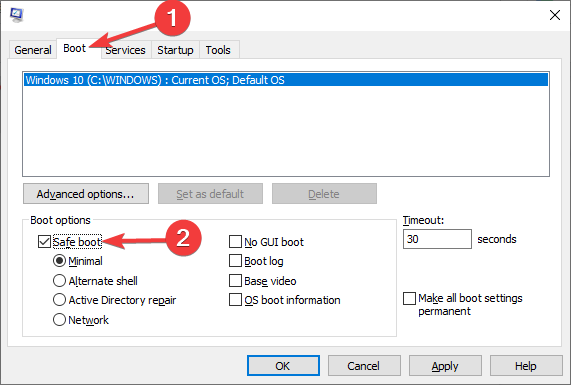The width and height of the screenshot is (571, 385).
Task: Switch to the General tab
Action: (33, 50)
